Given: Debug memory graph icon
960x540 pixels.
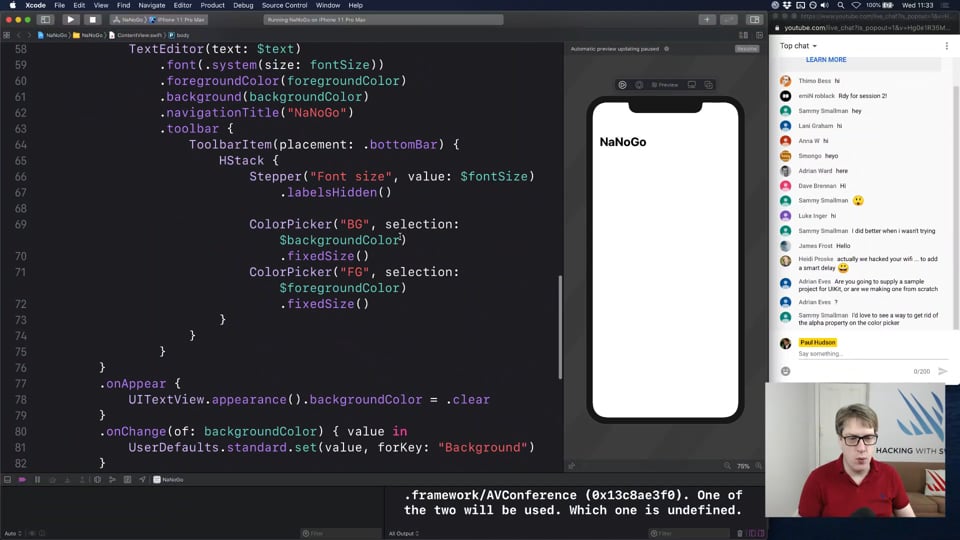Looking at the screenshot, I should point(112,479).
